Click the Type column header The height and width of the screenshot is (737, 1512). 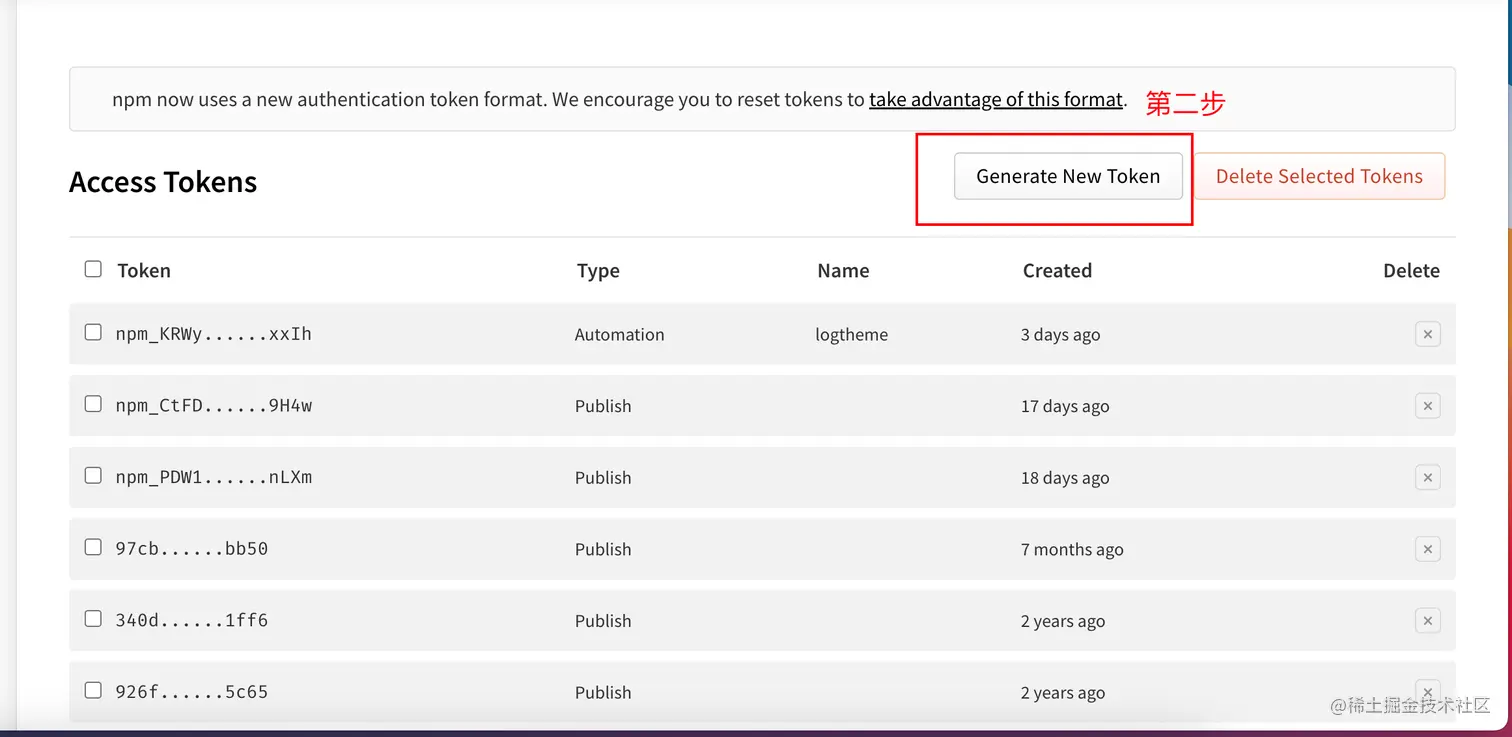coord(598,271)
